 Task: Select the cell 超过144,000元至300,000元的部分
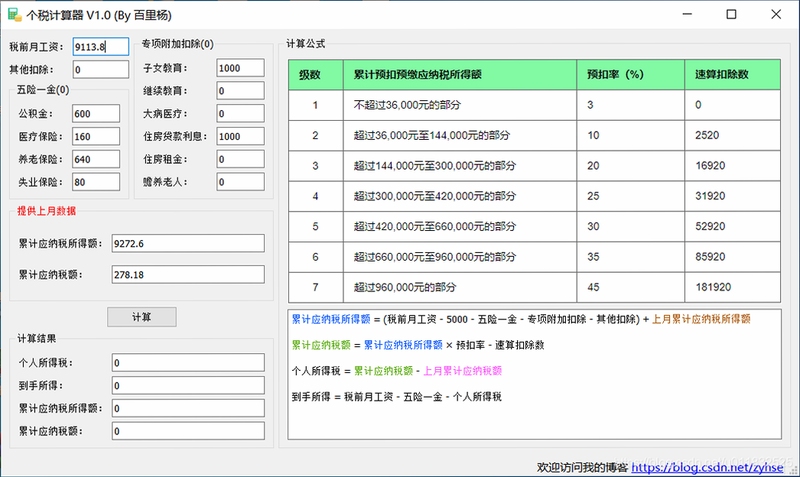tap(460, 166)
